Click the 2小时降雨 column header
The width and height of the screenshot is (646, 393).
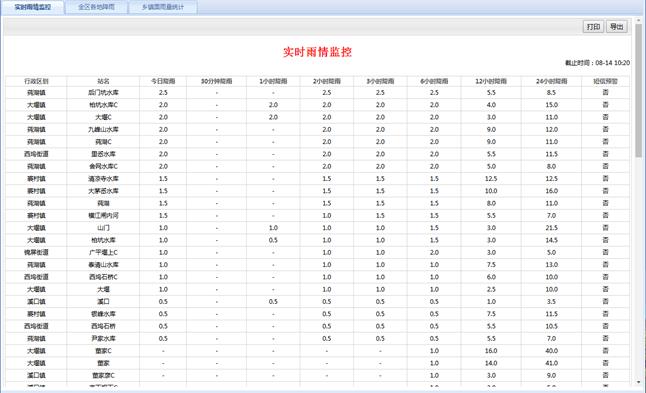click(x=327, y=81)
